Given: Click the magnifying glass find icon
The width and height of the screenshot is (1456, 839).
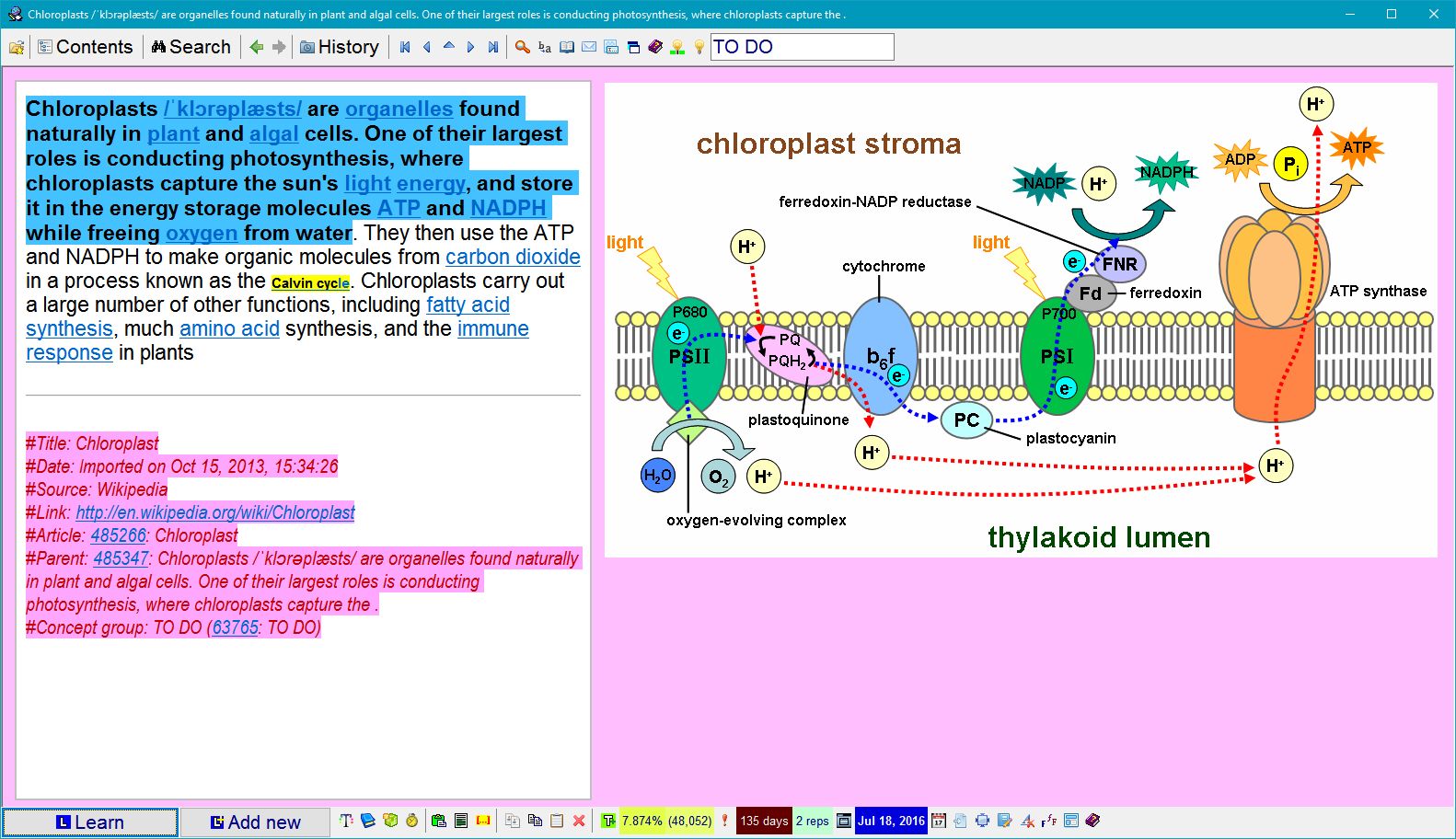Looking at the screenshot, I should 522,47.
